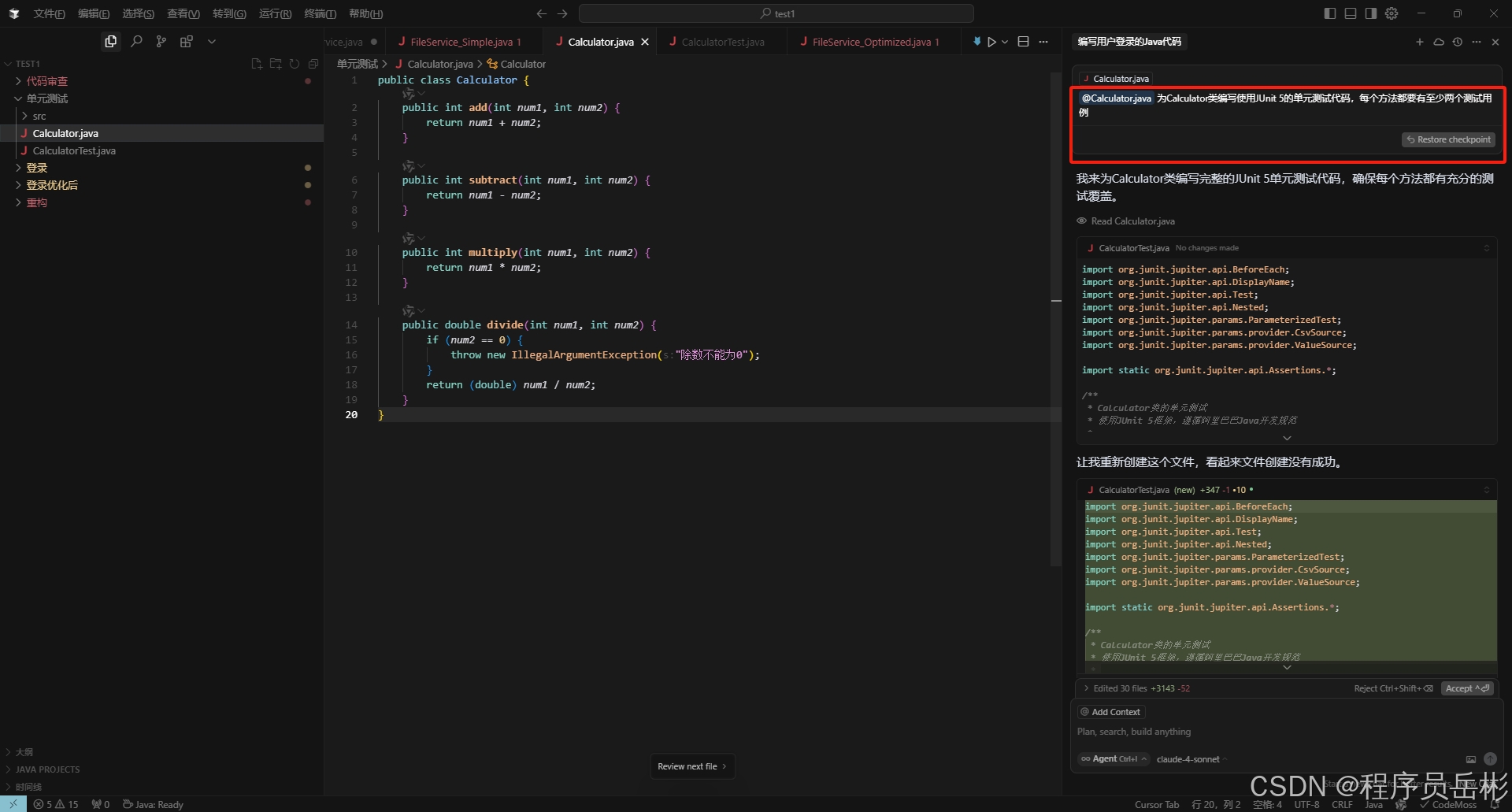The width and height of the screenshot is (1512, 812).
Task: Go back with the navigation arrow
Action: [541, 13]
